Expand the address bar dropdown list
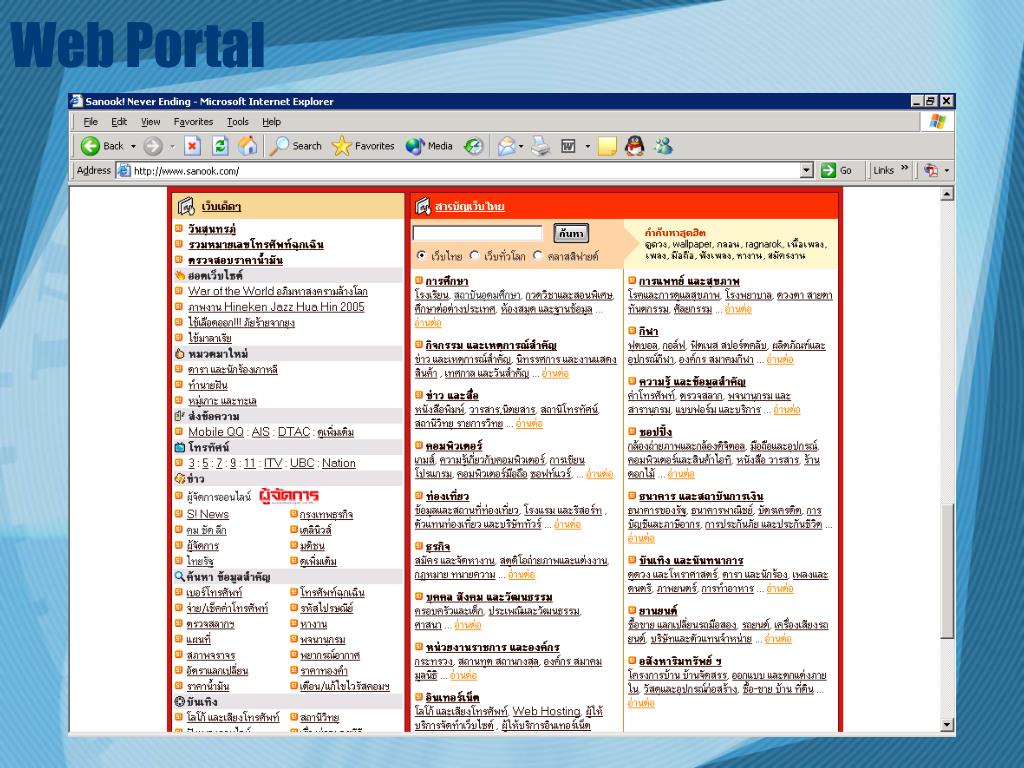The height and width of the screenshot is (768, 1024). pyautogui.click(x=807, y=170)
